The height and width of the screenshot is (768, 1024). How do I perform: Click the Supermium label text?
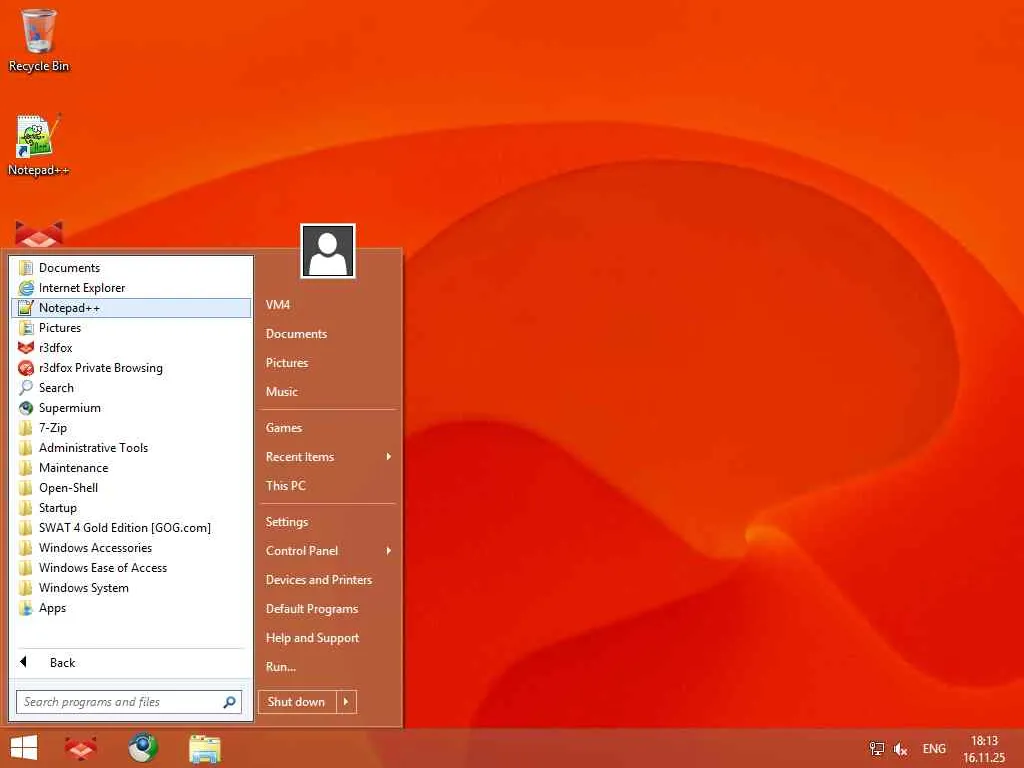70,408
